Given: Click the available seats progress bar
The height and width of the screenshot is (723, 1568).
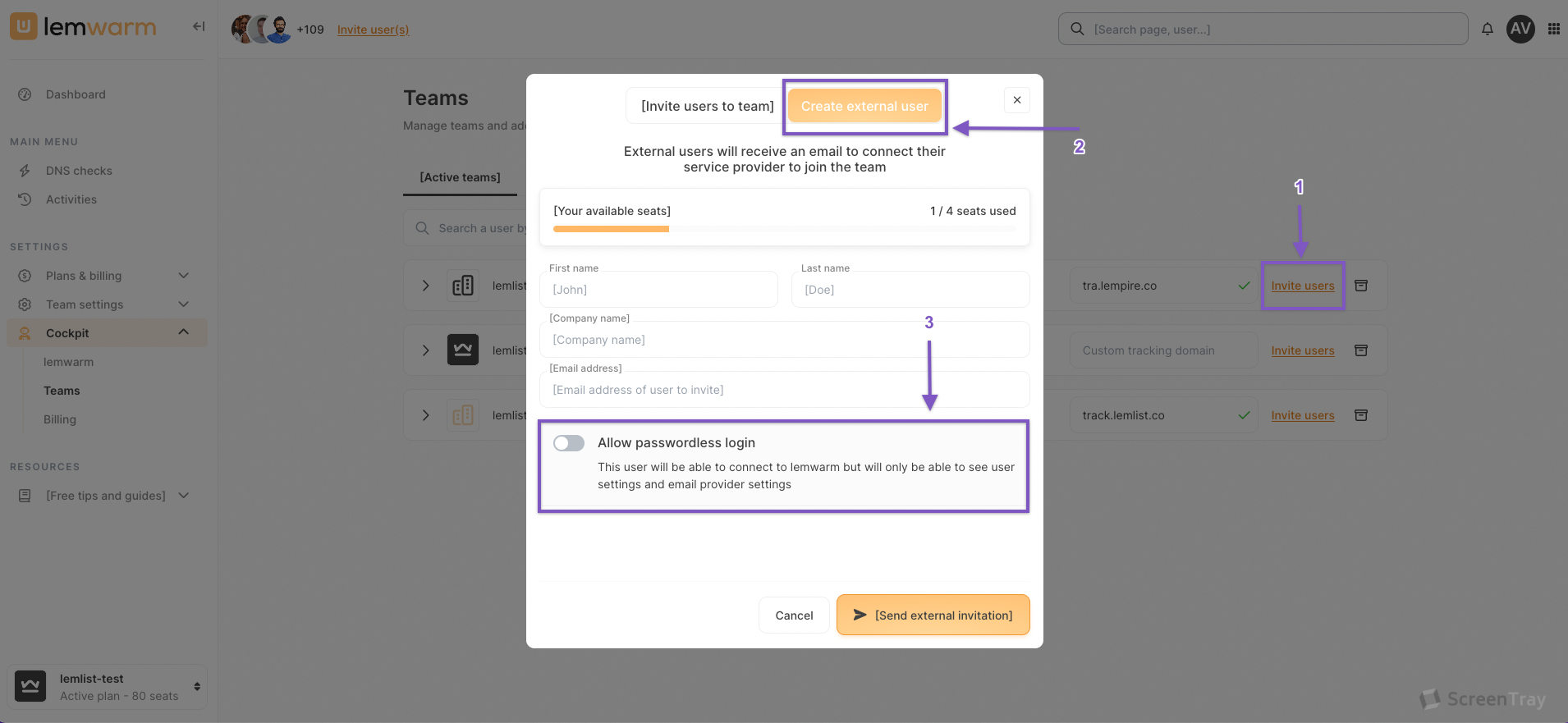Looking at the screenshot, I should coord(784,229).
